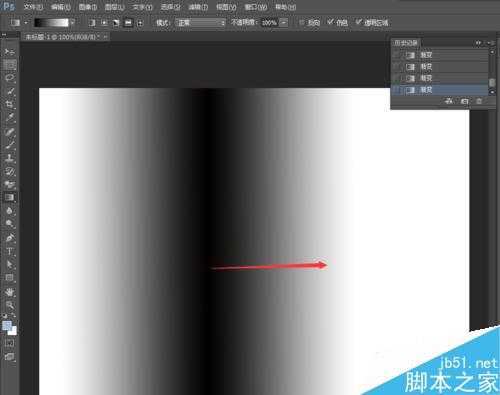
Task: Select the Lasso tool
Action: (x=10, y=78)
